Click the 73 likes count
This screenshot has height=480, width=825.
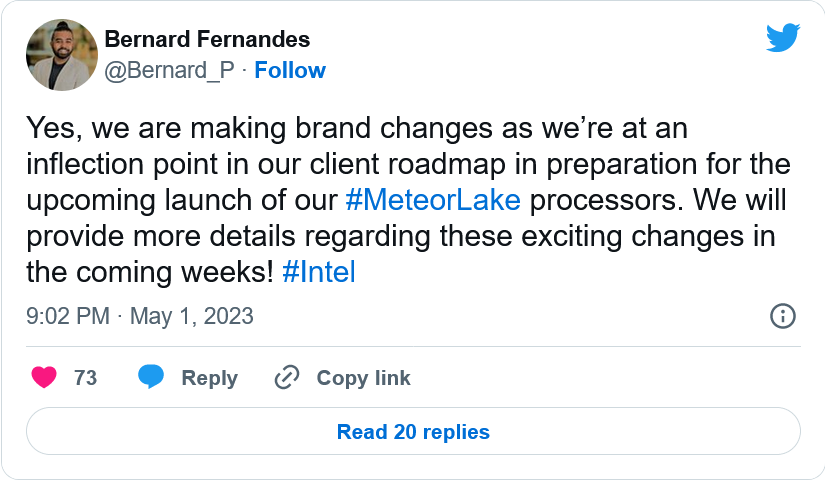point(86,378)
